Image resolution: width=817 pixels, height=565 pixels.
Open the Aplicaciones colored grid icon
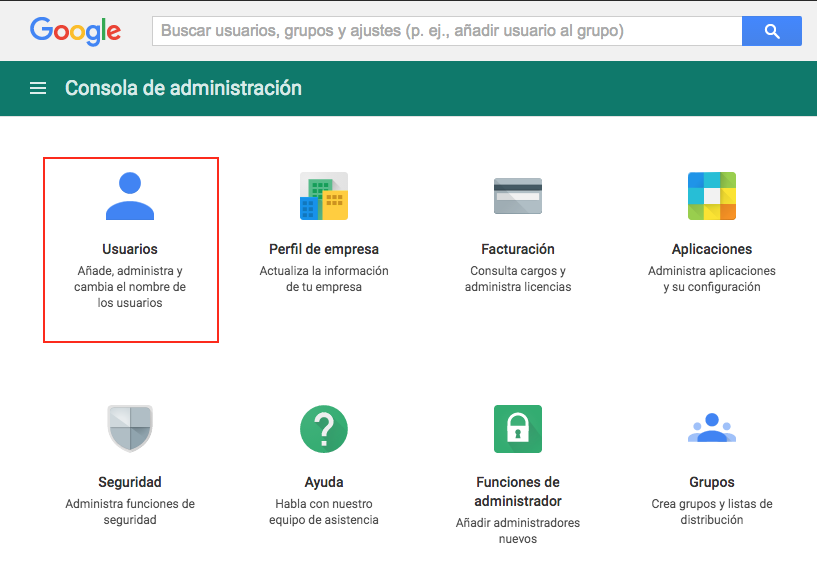(x=712, y=196)
